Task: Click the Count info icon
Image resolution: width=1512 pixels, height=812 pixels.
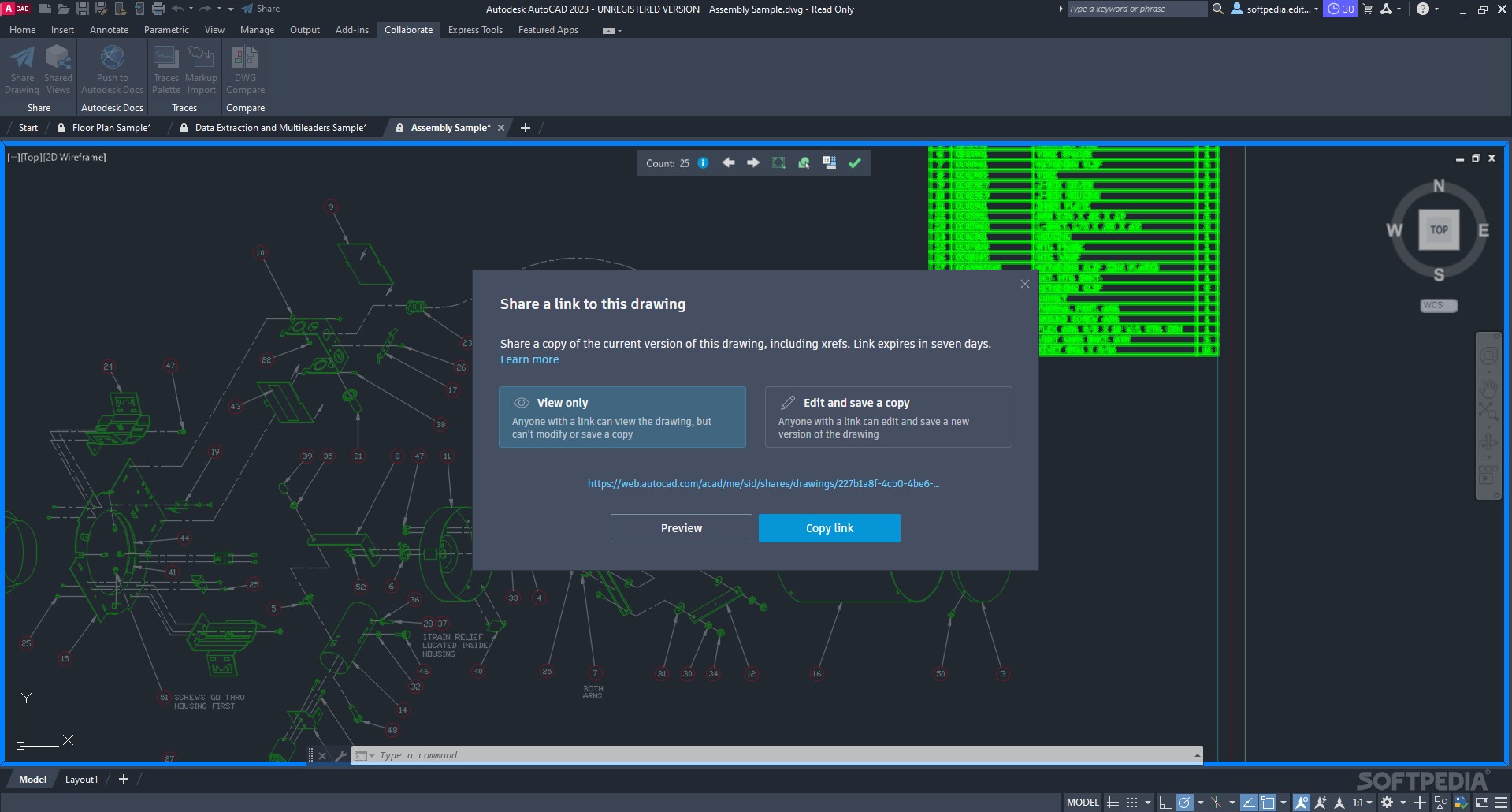Action: [x=703, y=162]
